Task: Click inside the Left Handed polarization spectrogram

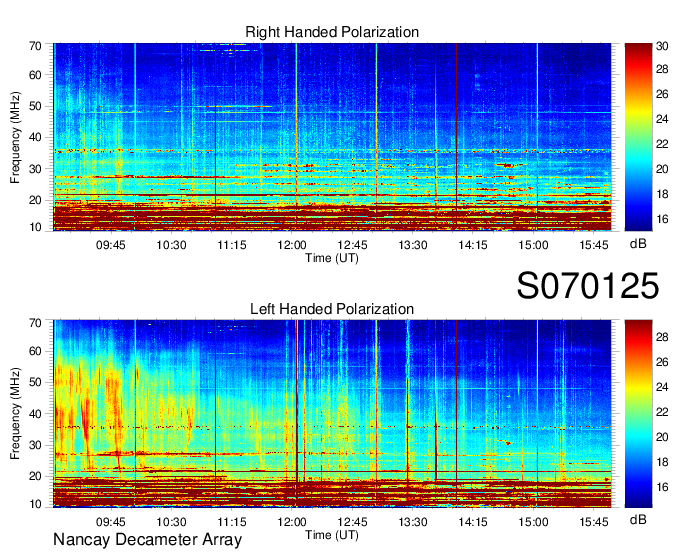Action: click(x=332, y=414)
